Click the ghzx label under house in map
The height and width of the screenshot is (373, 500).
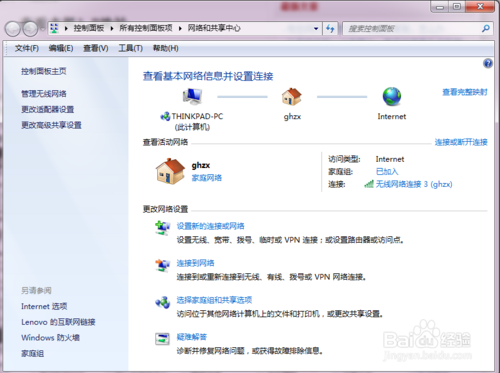[292, 117]
